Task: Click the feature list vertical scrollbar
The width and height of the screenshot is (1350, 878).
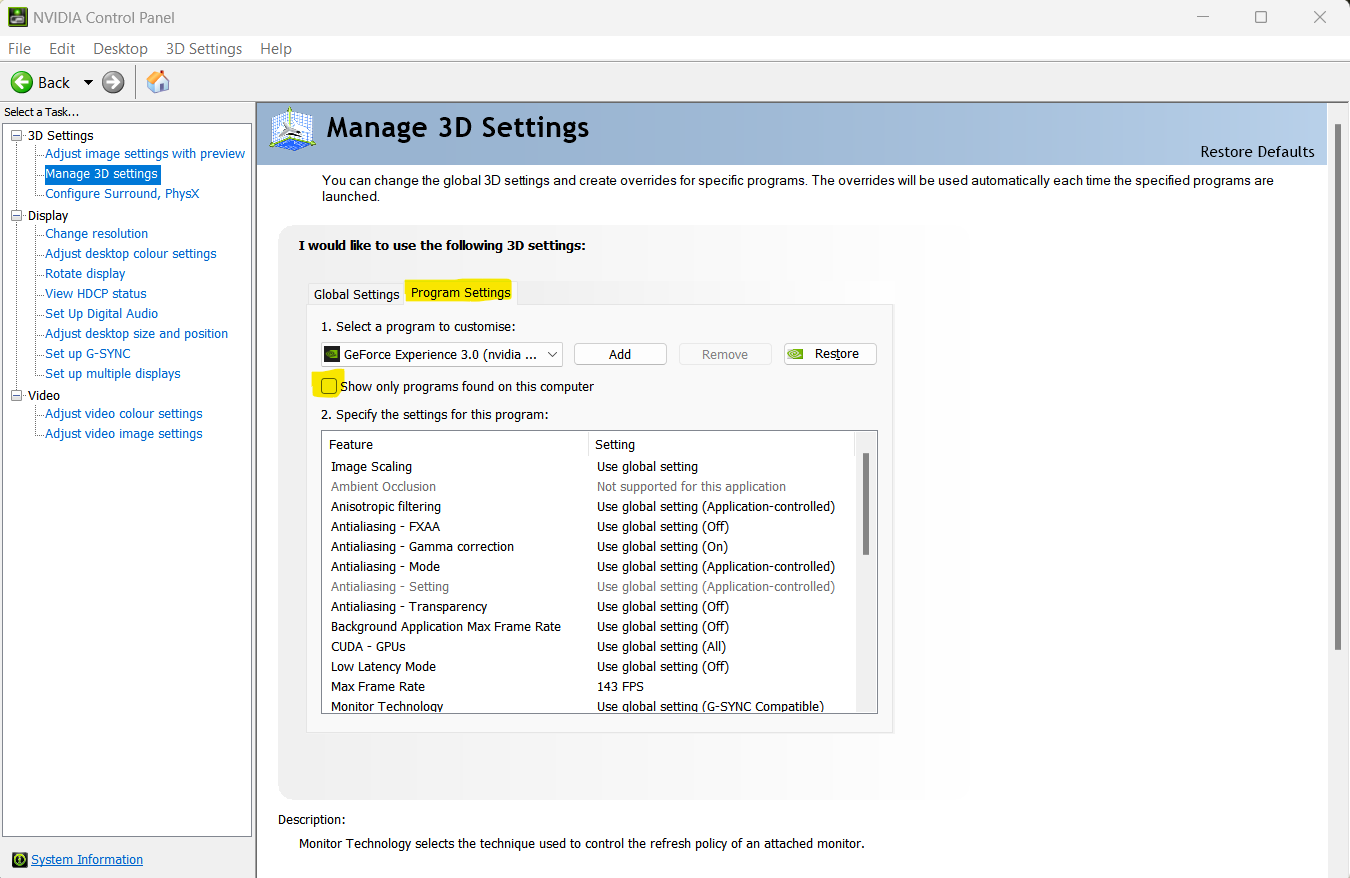Action: pyautogui.click(x=866, y=503)
